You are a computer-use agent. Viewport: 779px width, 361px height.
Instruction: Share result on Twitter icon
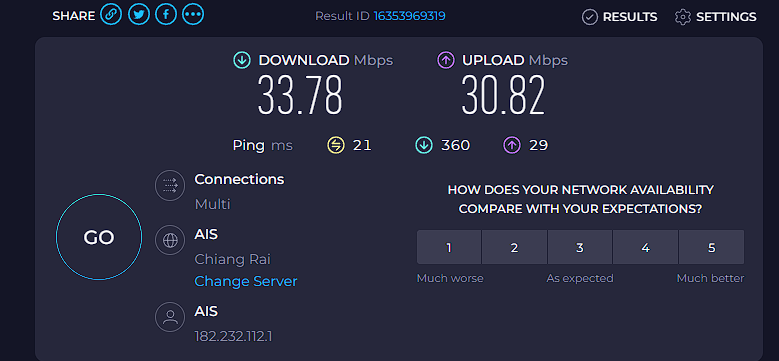coord(139,15)
